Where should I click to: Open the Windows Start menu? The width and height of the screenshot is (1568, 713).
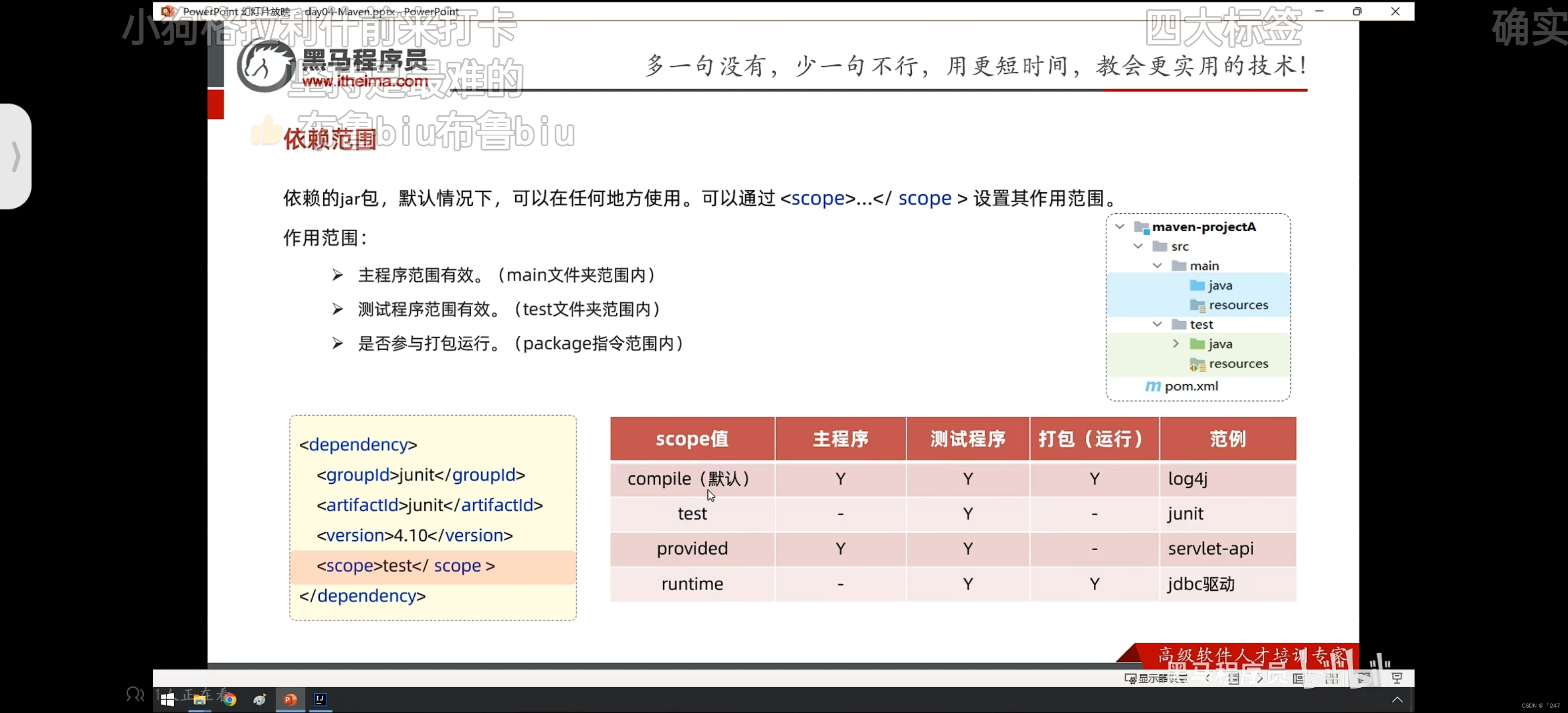click(x=167, y=700)
